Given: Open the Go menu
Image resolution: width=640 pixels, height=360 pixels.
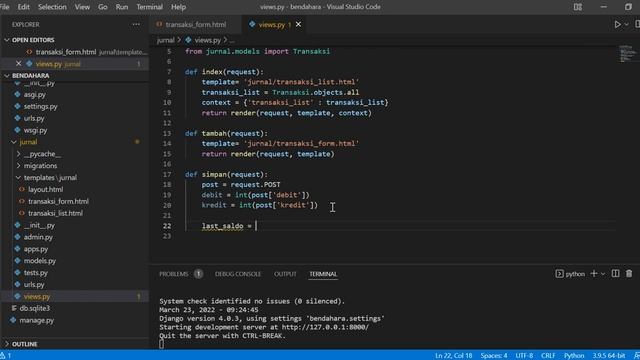Looking at the screenshot, I should (103, 7).
